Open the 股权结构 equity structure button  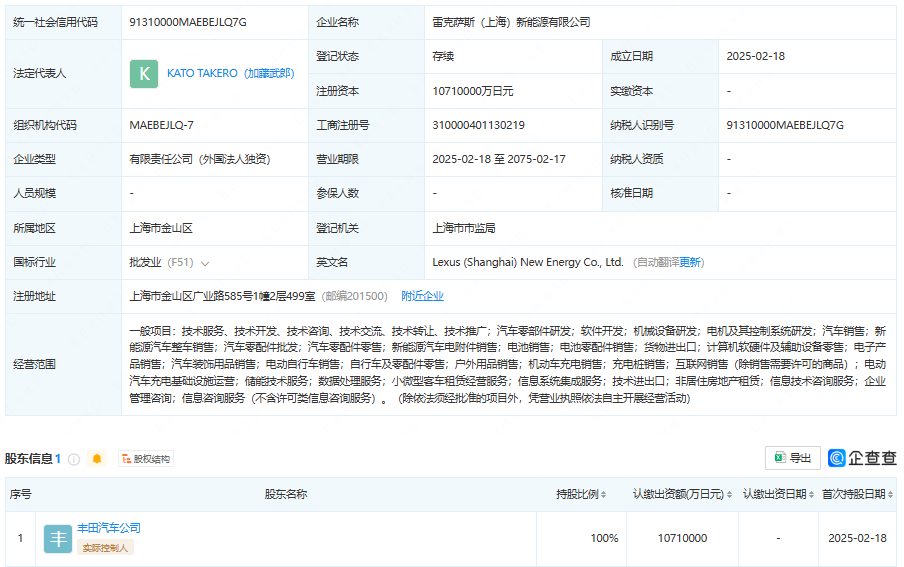coord(146,459)
